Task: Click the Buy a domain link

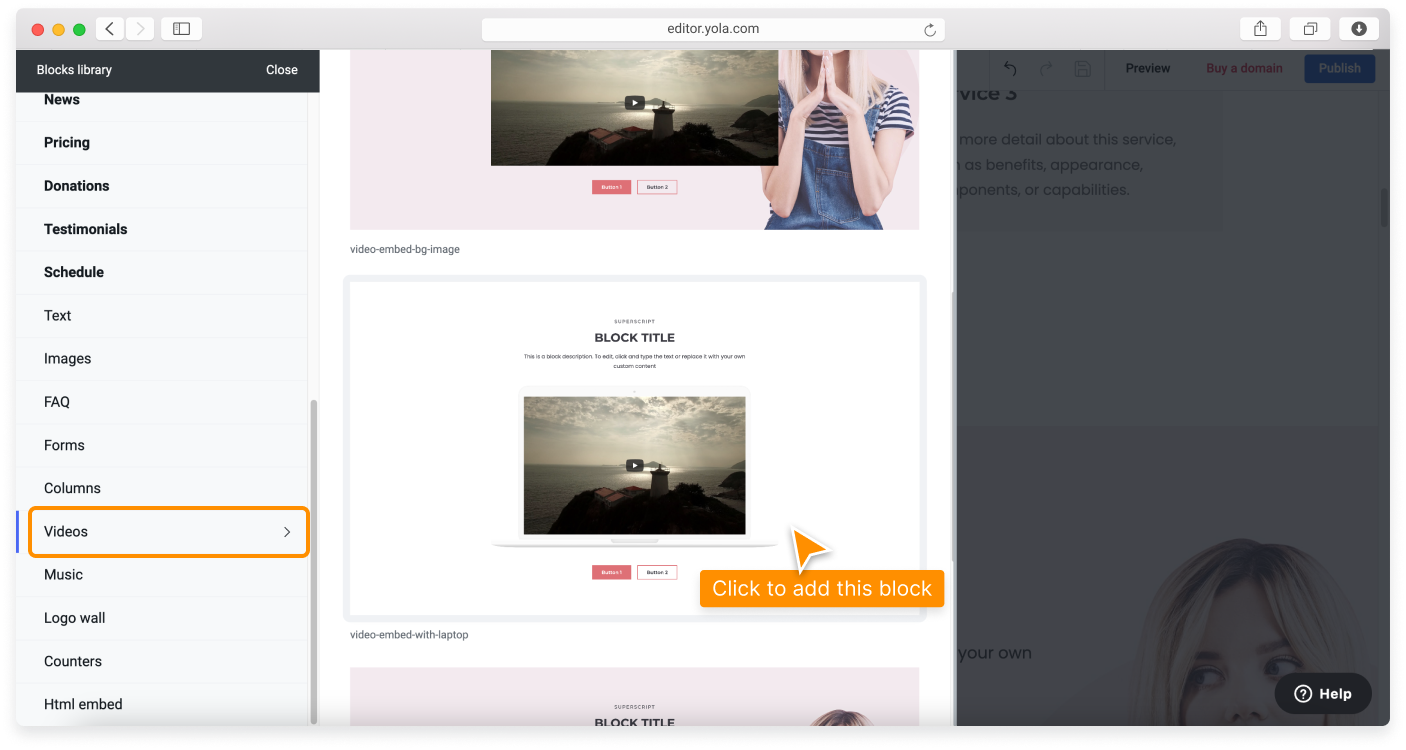Action: (1244, 68)
